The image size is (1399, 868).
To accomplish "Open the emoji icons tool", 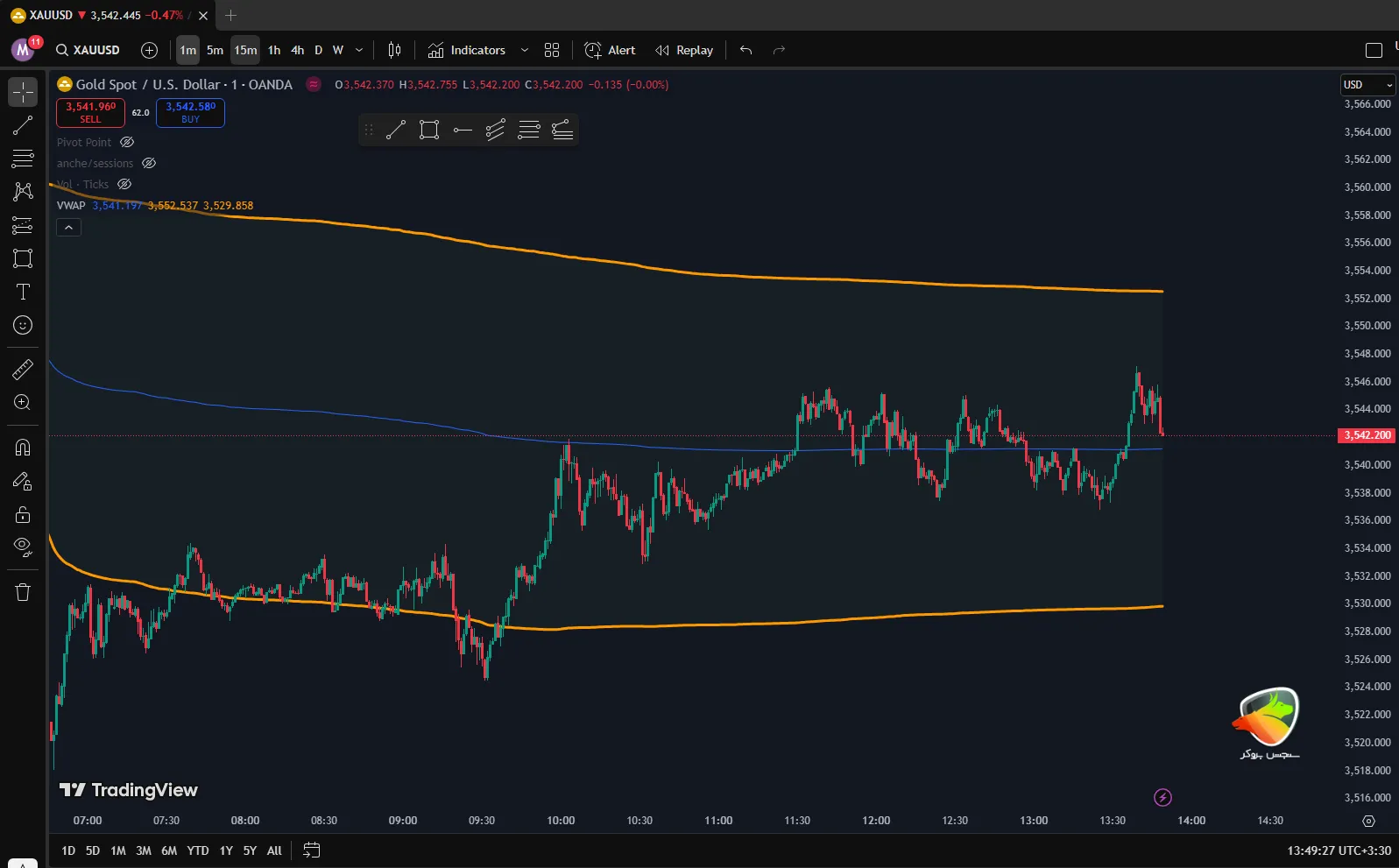I will pyautogui.click(x=23, y=325).
